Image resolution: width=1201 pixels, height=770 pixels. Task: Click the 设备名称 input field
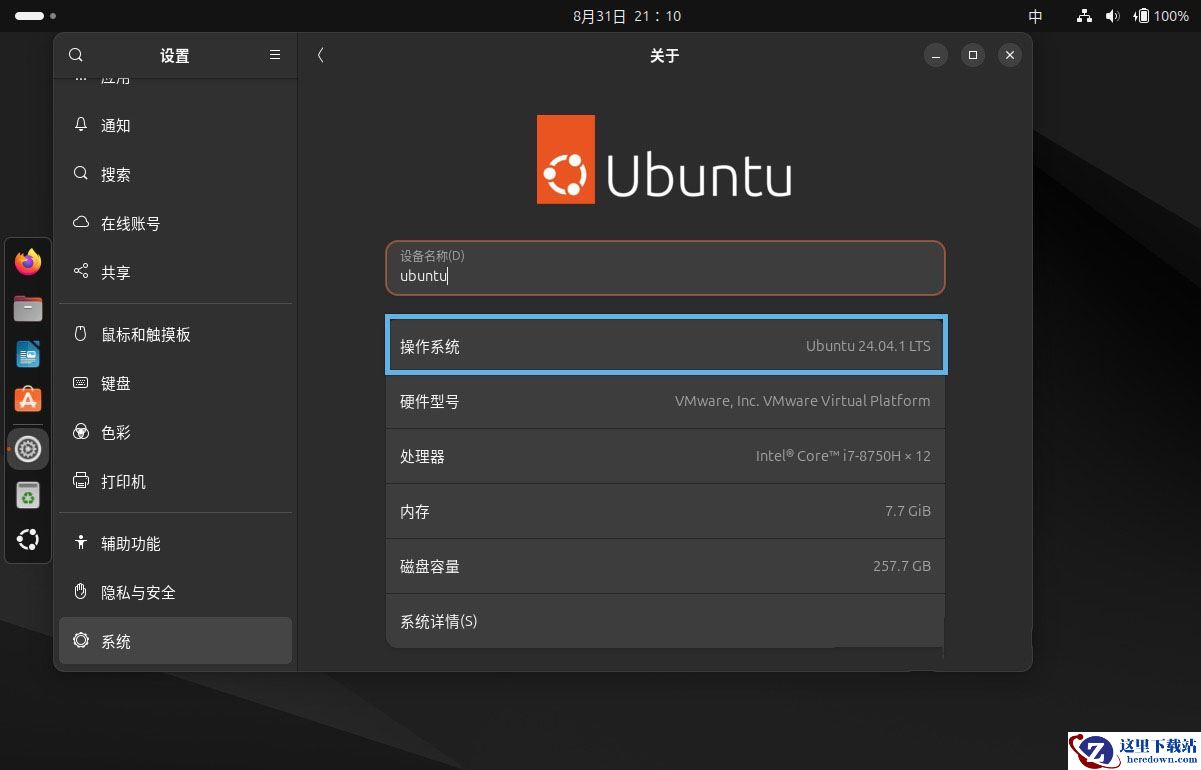tap(665, 268)
